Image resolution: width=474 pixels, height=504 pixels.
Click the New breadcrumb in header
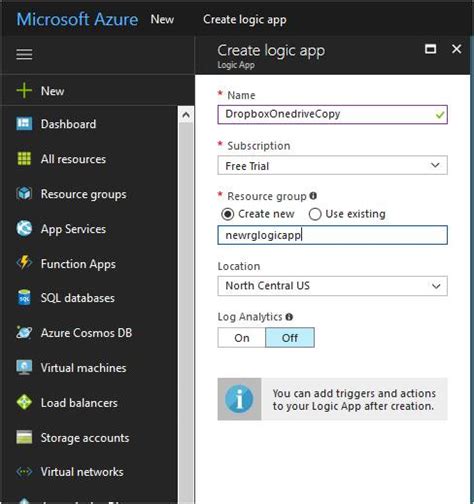(x=162, y=19)
